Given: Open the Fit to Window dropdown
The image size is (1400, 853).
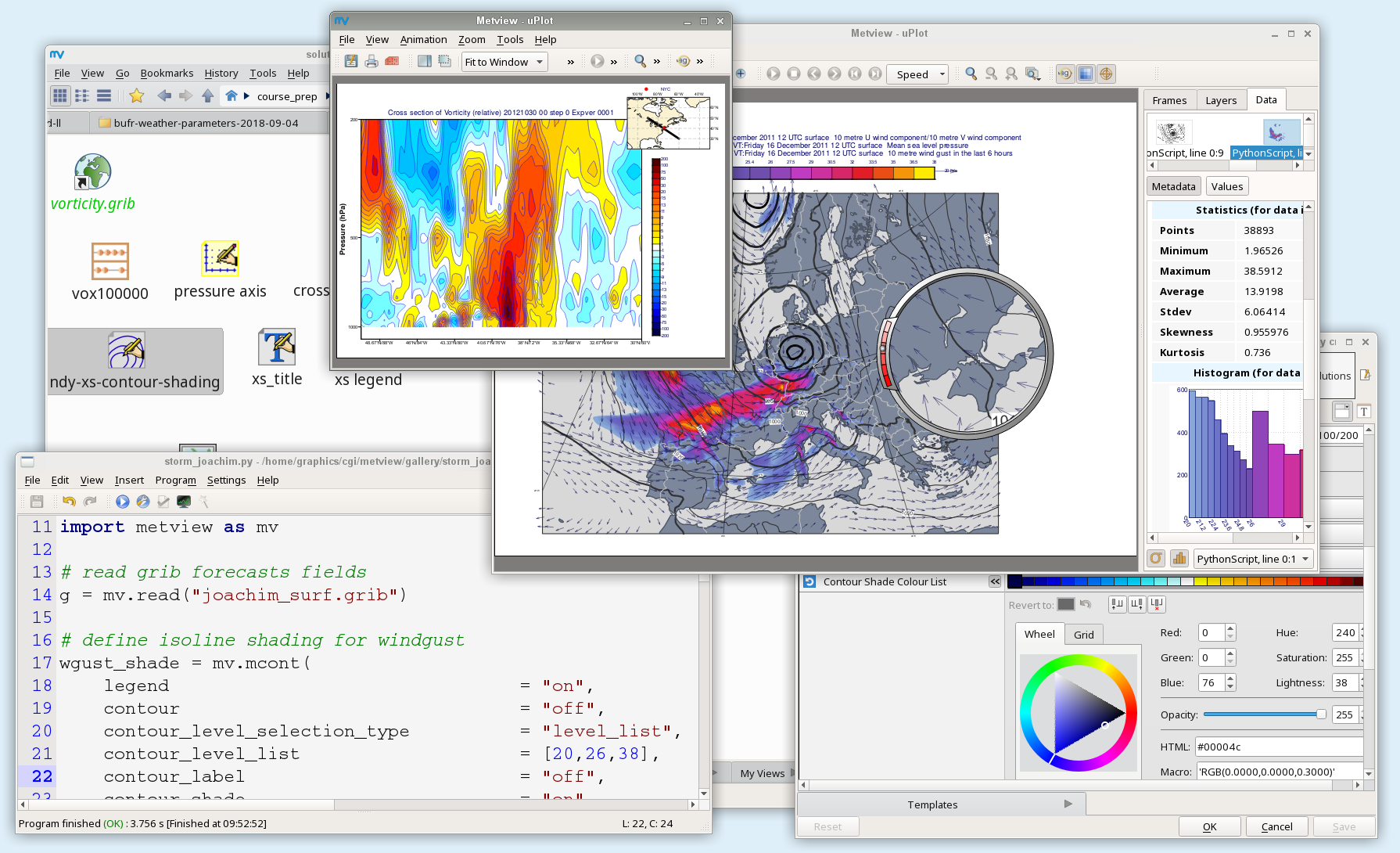Looking at the screenshot, I should pyautogui.click(x=504, y=62).
